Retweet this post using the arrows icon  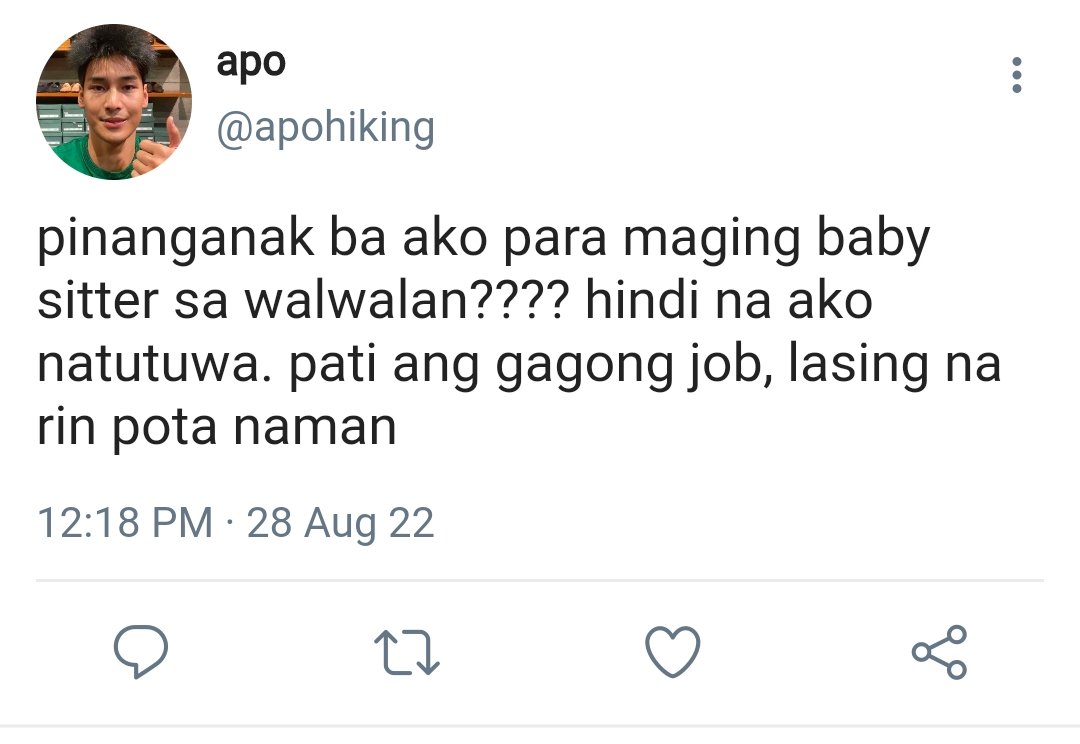406,653
